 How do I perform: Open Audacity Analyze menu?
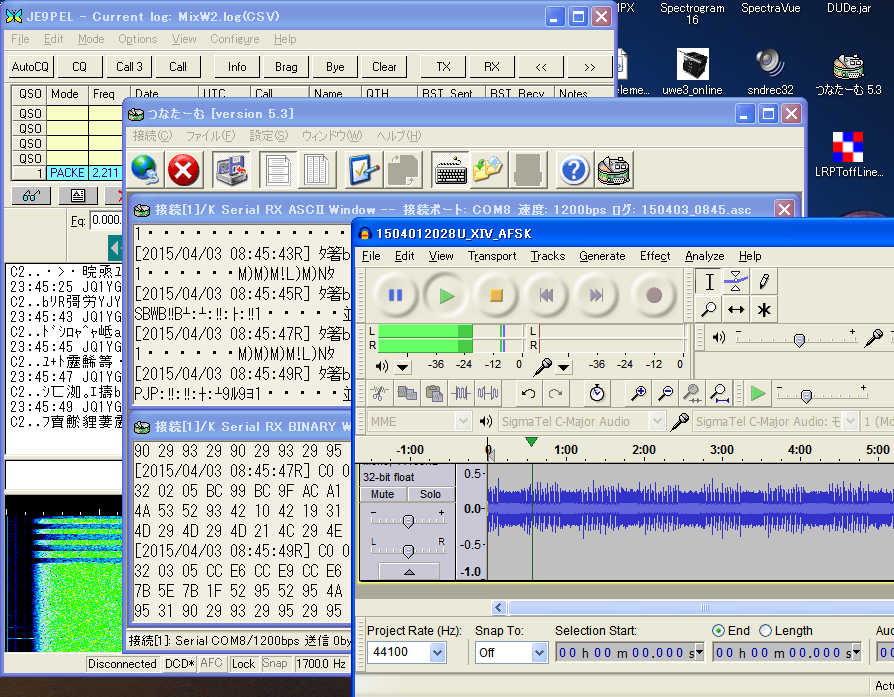tap(704, 256)
